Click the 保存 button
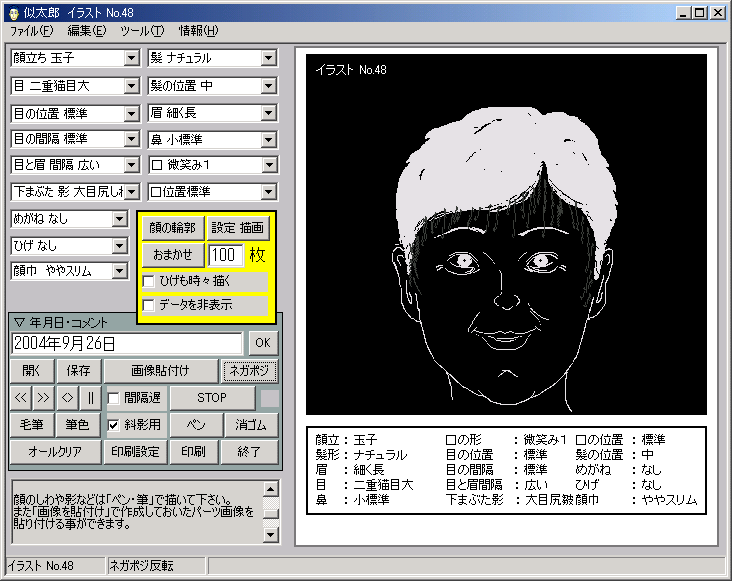This screenshot has height=581, width=732. pyautogui.click(x=78, y=371)
